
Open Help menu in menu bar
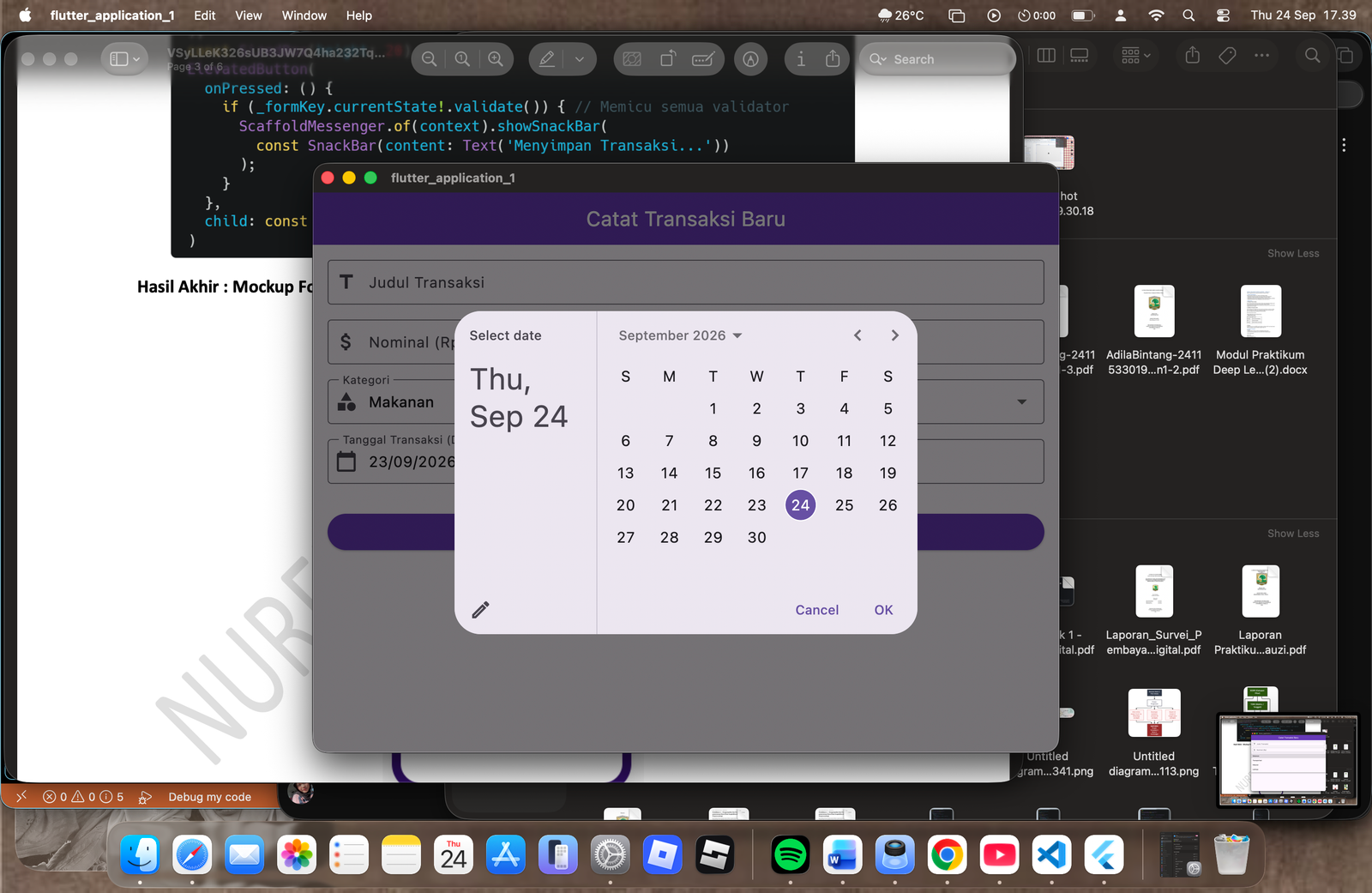pyautogui.click(x=359, y=15)
